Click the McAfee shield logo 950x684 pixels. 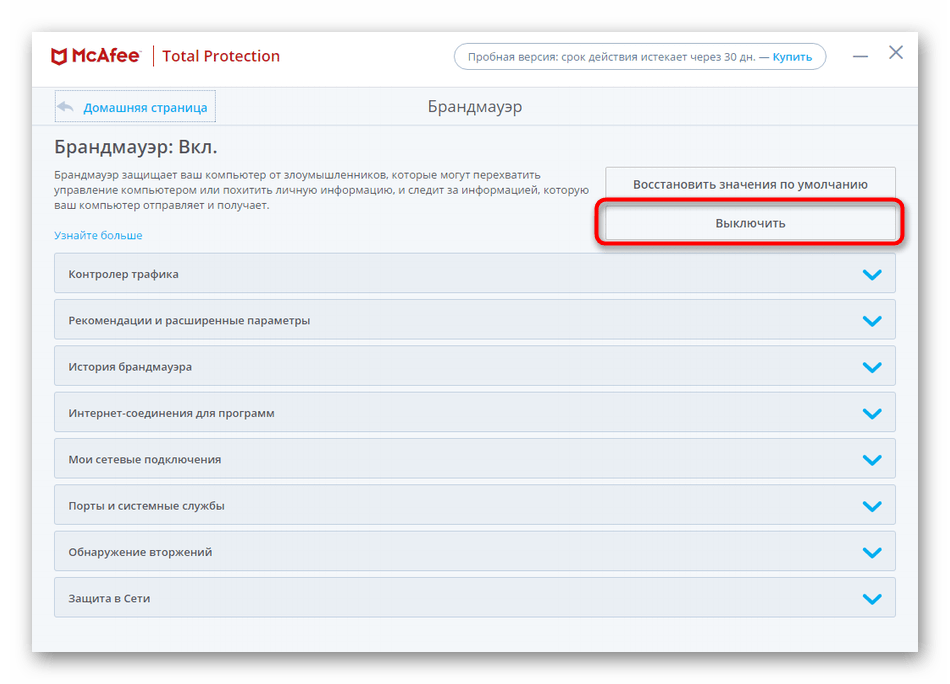(x=59, y=56)
